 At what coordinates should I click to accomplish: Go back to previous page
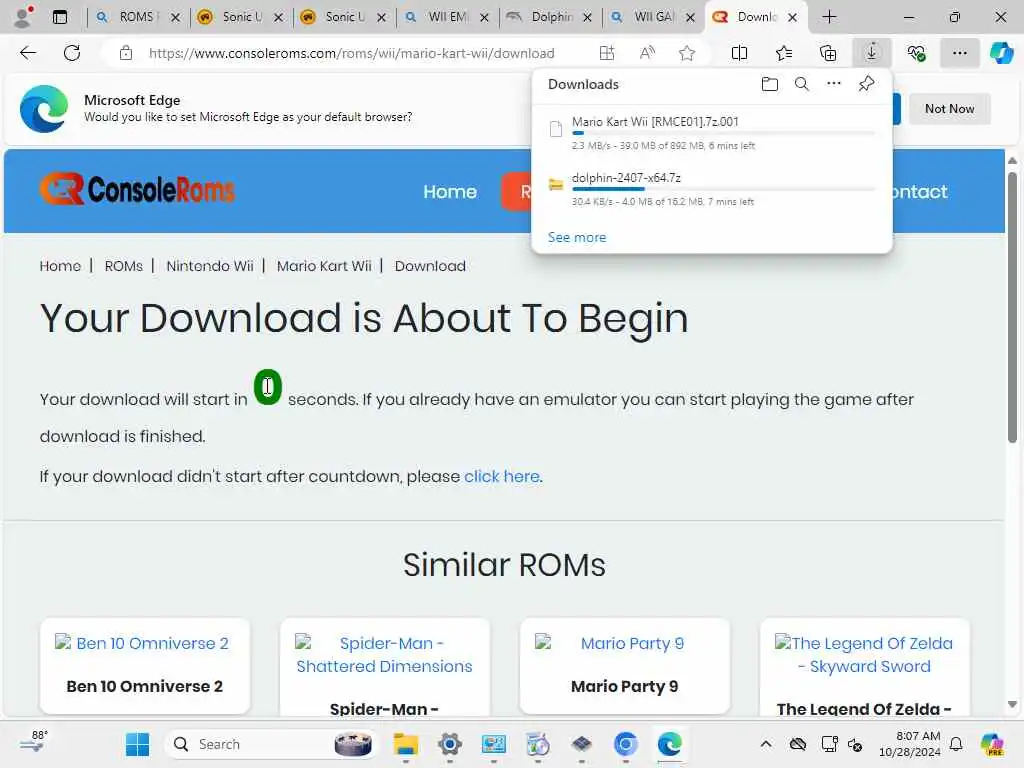pos(28,53)
